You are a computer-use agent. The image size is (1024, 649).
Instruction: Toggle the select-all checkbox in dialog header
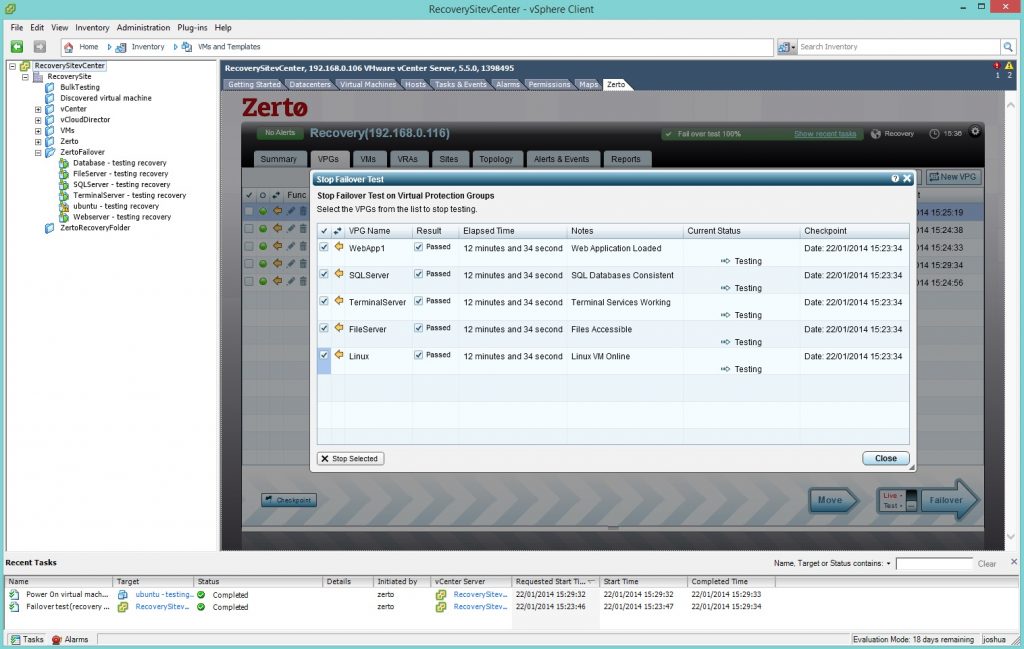324,231
